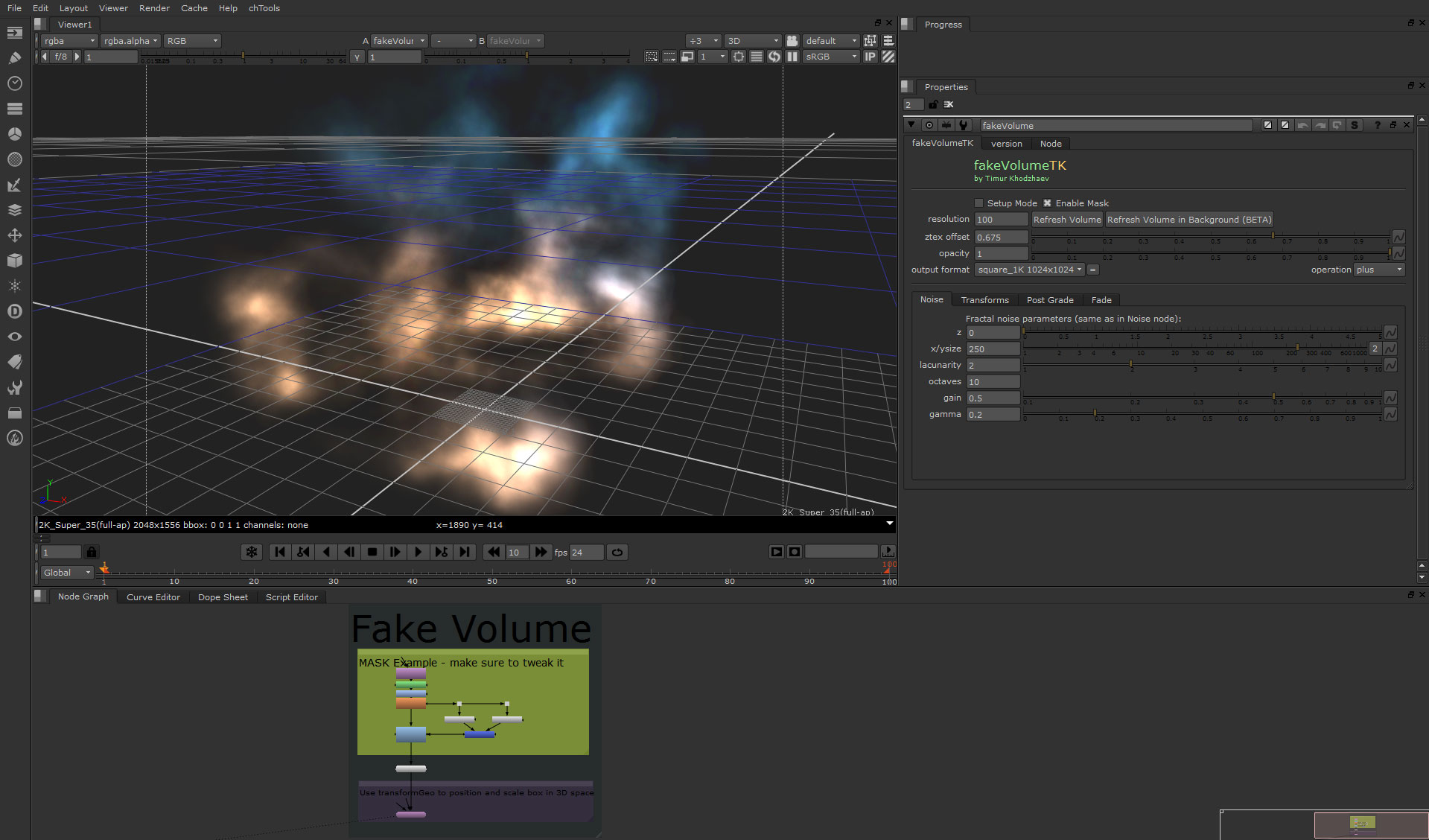Switch to the Transforms tab
Viewport: 1429px width, 840px height.
[984, 300]
